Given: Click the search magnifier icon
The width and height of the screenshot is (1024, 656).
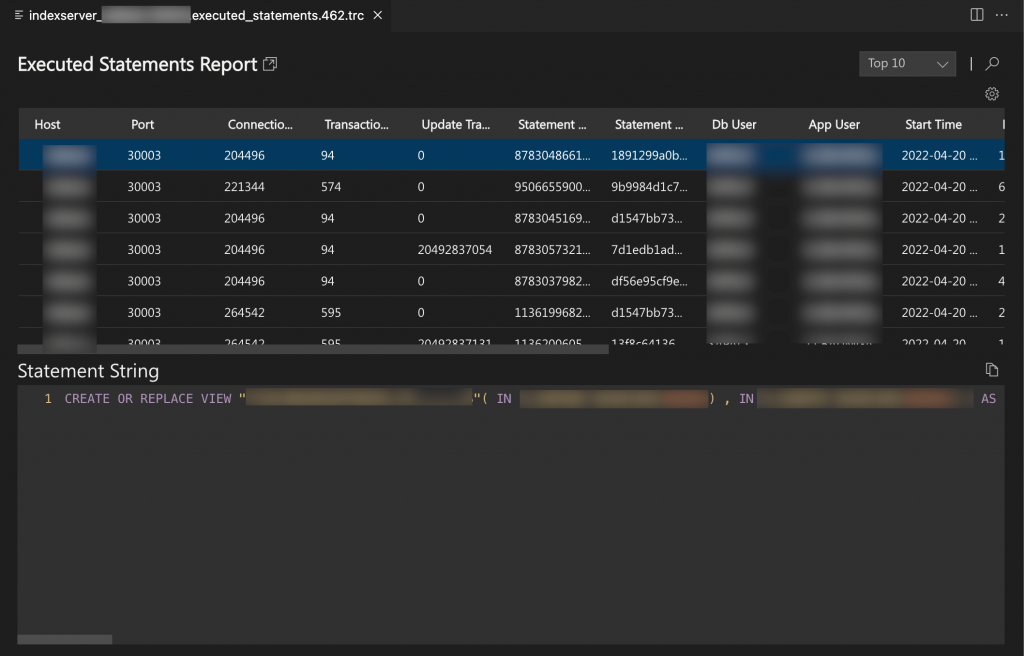Looking at the screenshot, I should coord(992,63).
